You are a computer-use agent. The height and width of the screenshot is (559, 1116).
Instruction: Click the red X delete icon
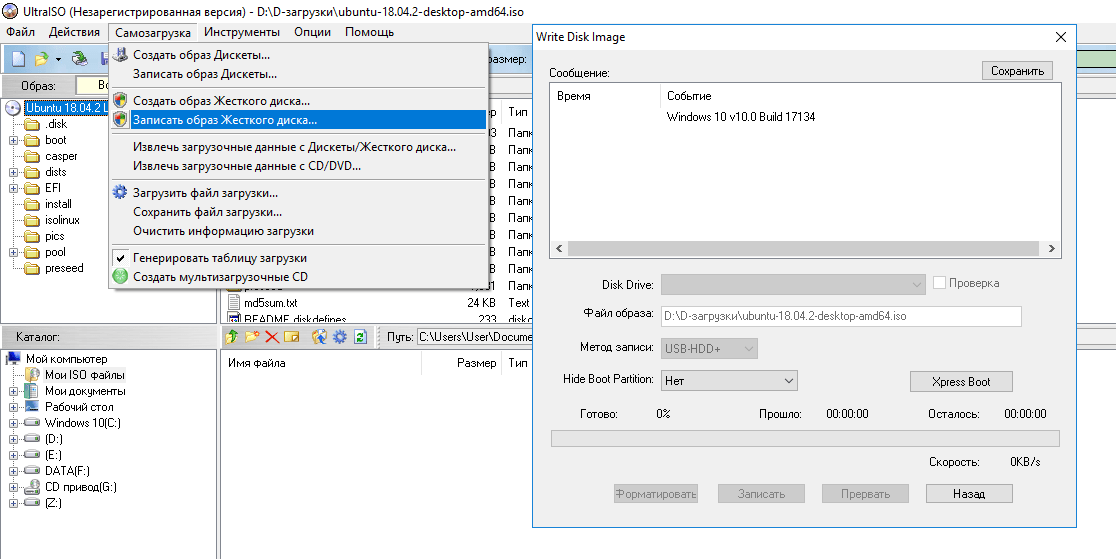tap(271, 337)
